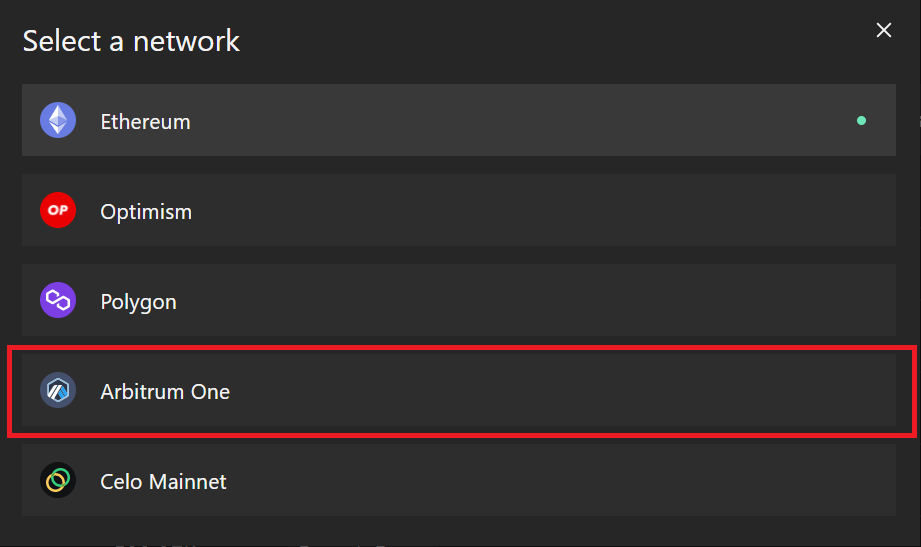
Task: Click the Arbitrum One logo icon
Action: 58,390
